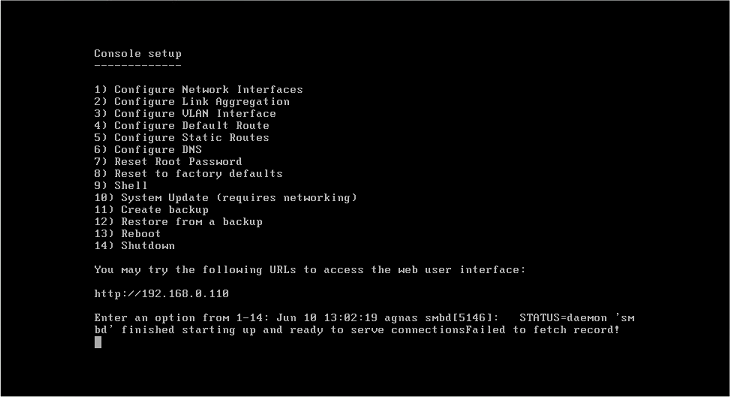Viewport: 730px width, 398px height.
Task: Select Restore from a backup
Action: (178, 222)
